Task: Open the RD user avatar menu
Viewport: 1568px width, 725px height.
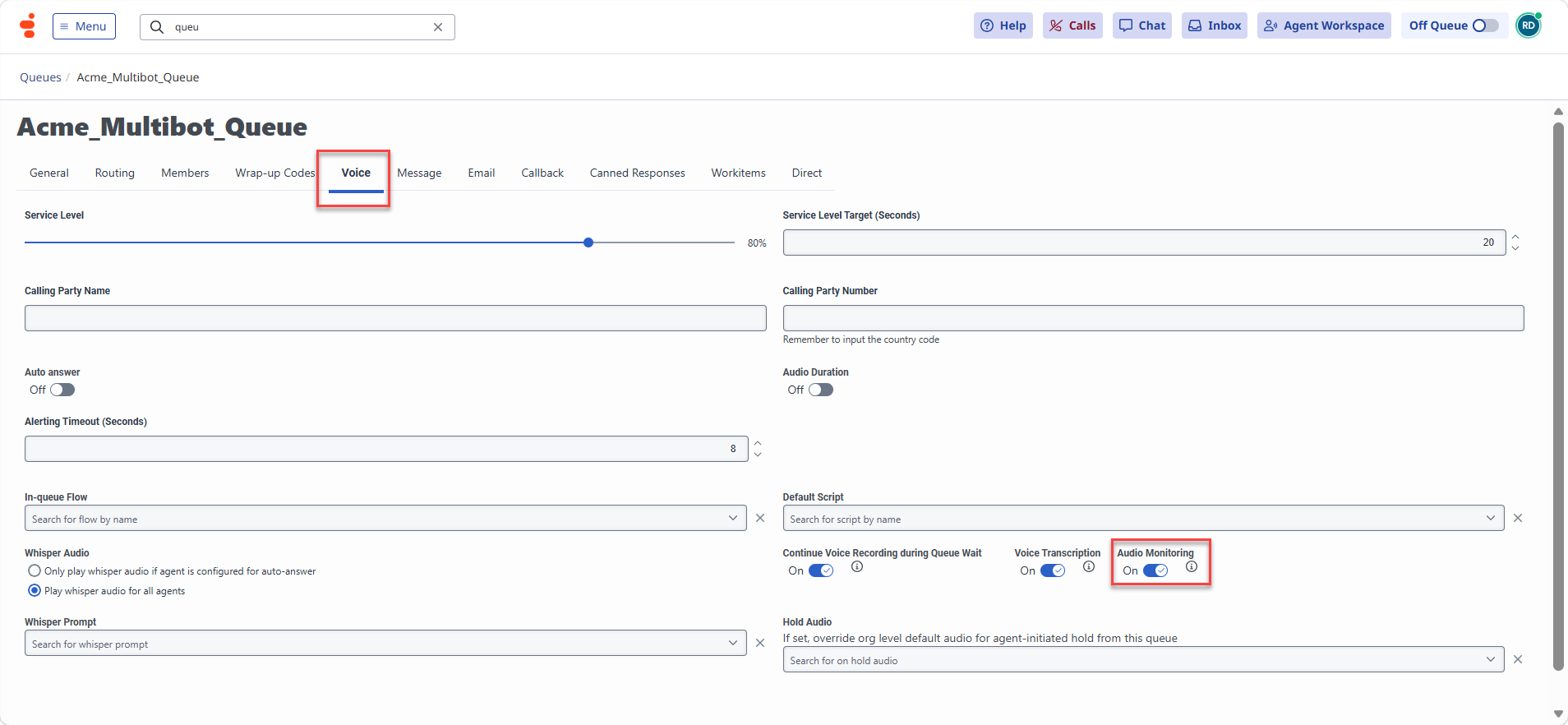Action: (1529, 25)
